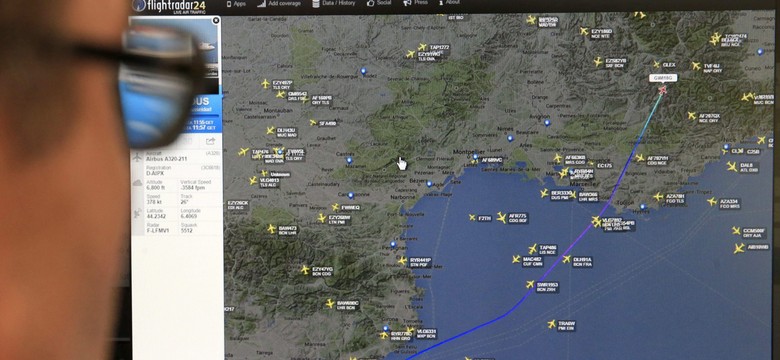
Task: Click the blue airport pin near Rodez
Action: (364, 71)
